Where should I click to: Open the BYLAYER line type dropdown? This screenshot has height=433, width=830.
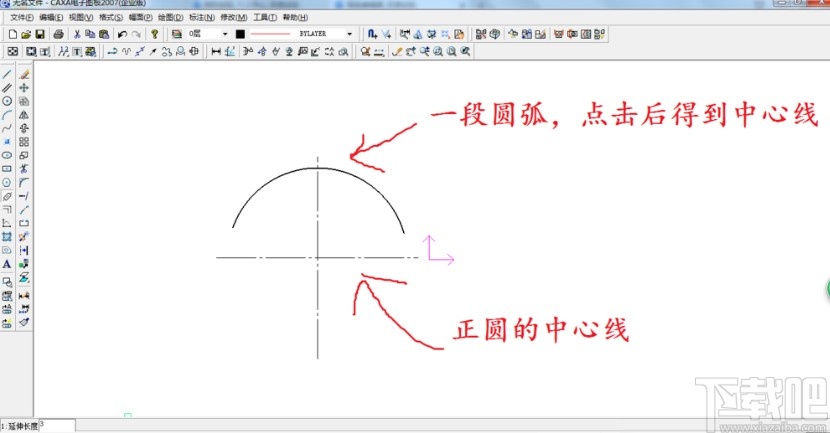click(349, 34)
